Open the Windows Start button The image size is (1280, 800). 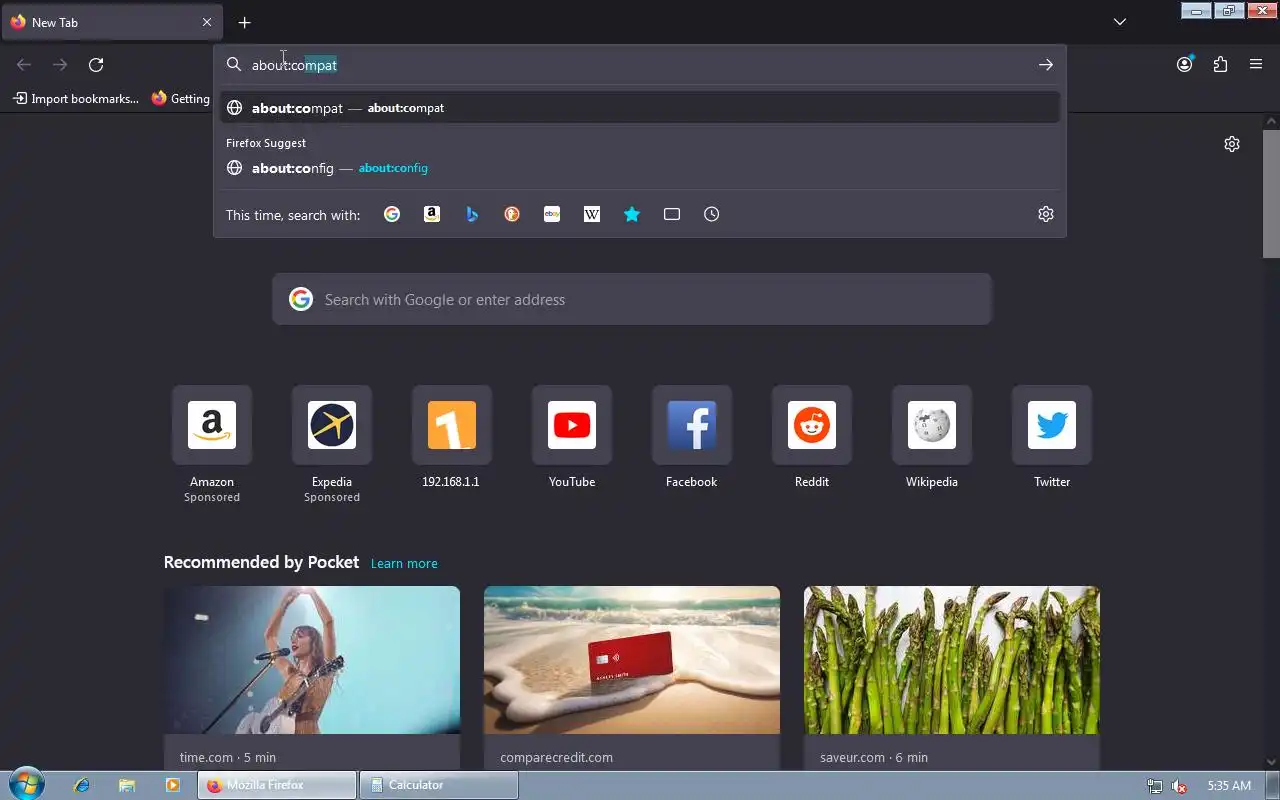coord(27,785)
